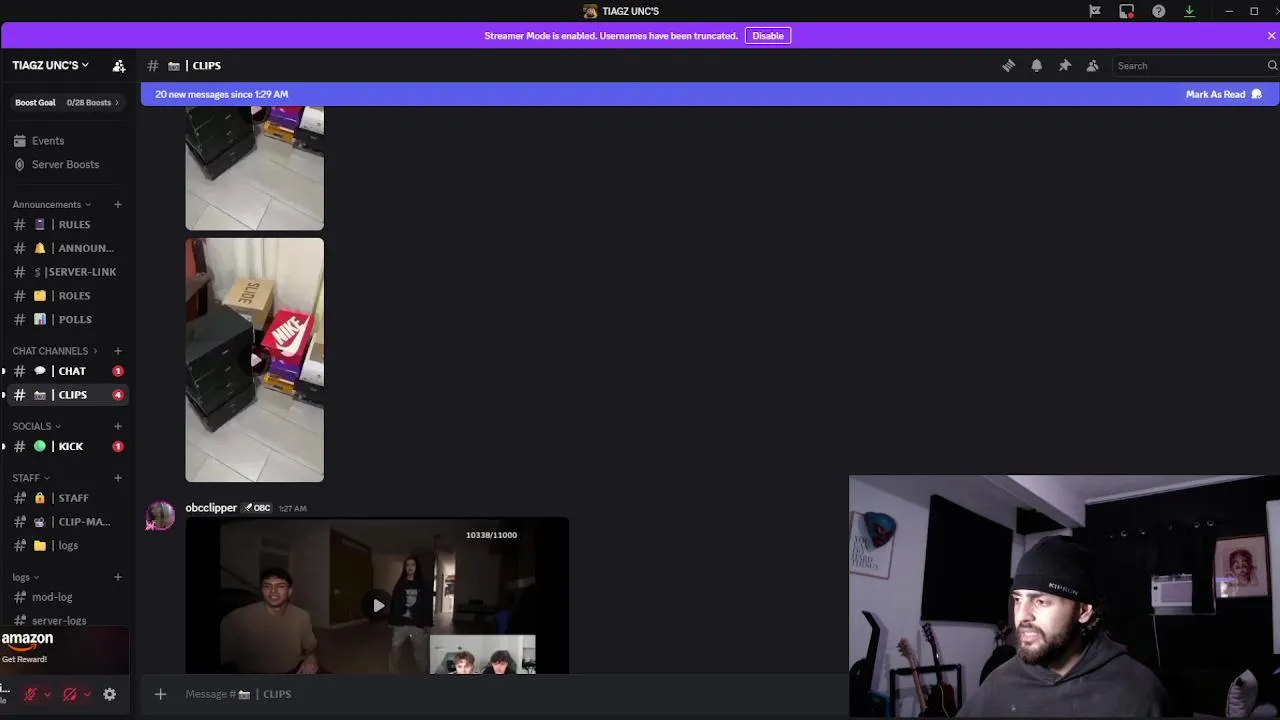This screenshot has width=1280, height=720.
Task: Open the RULES channel
Action: point(67,224)
